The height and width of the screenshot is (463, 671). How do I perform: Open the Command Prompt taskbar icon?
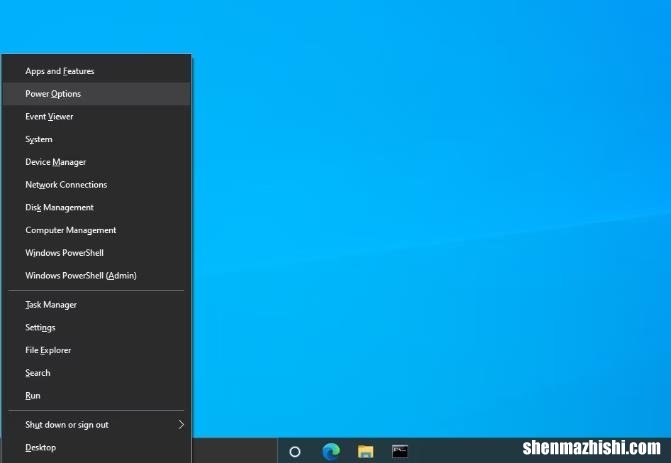point(400,451)
